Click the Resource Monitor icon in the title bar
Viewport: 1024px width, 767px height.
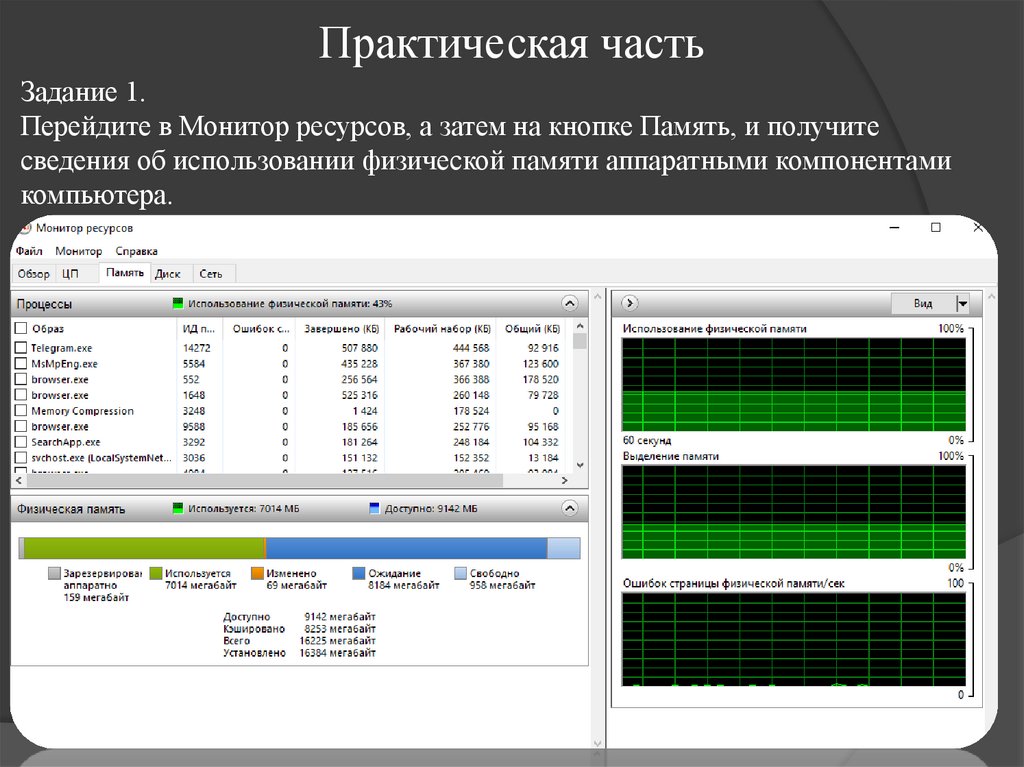[25, 228]
